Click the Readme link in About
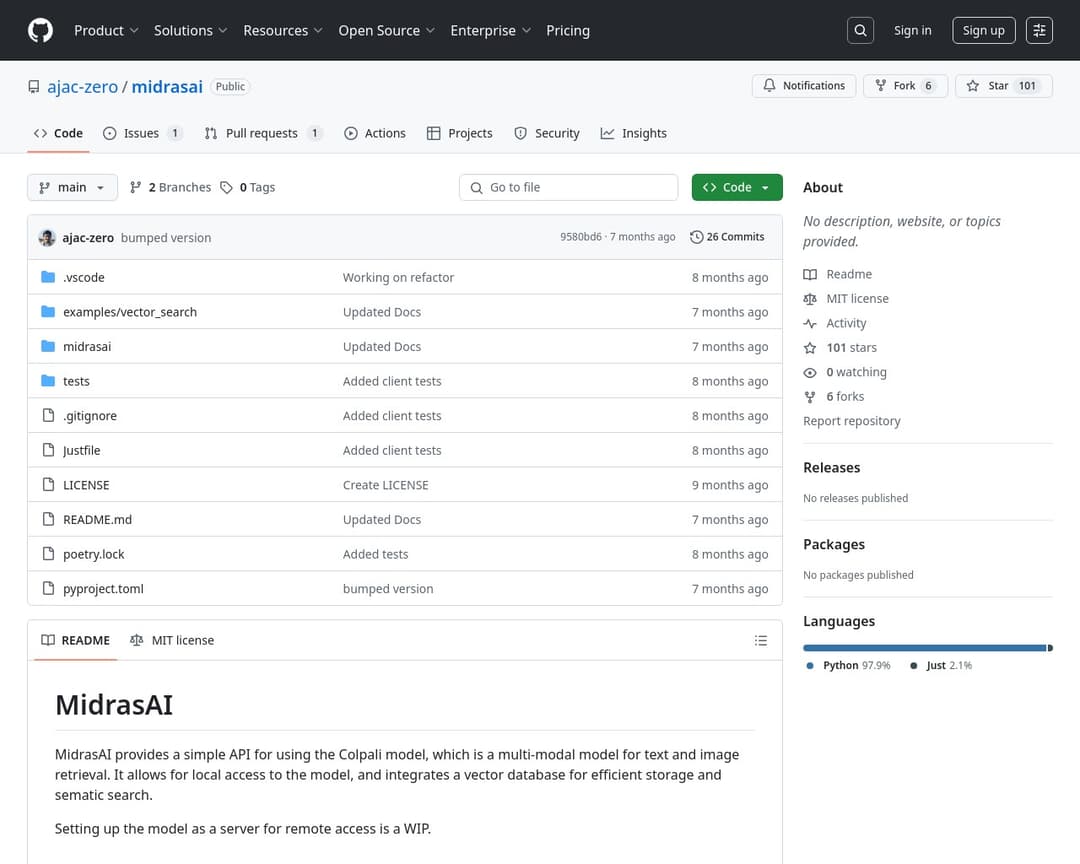The height and width of the screenshot is (864, 1080). click(849, 274)
